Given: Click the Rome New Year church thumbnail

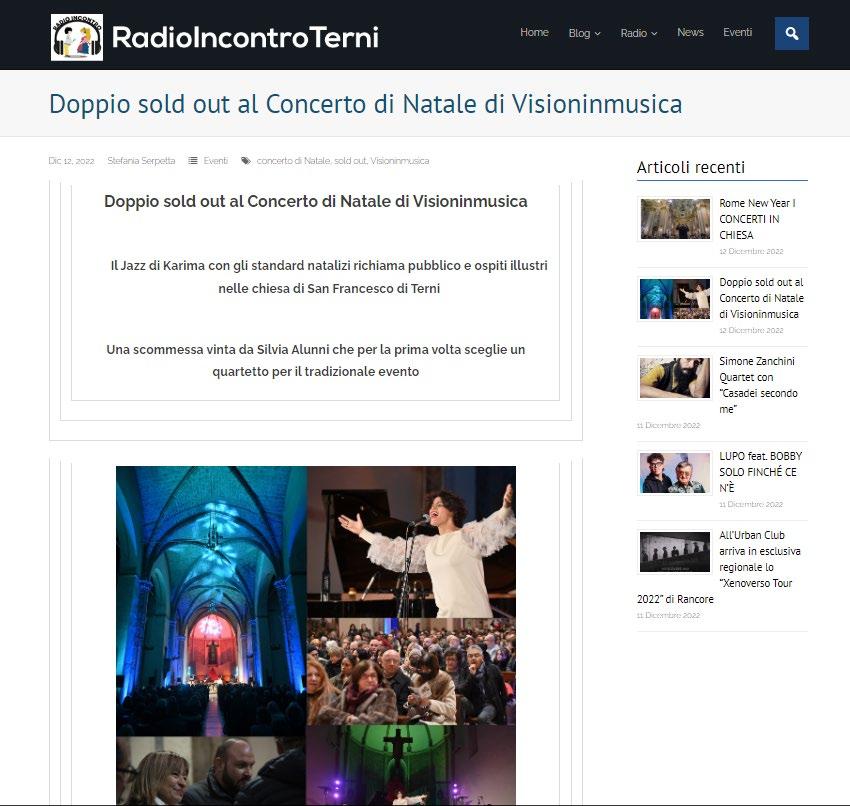Looking at the screenshot, I should click(675, 219).
